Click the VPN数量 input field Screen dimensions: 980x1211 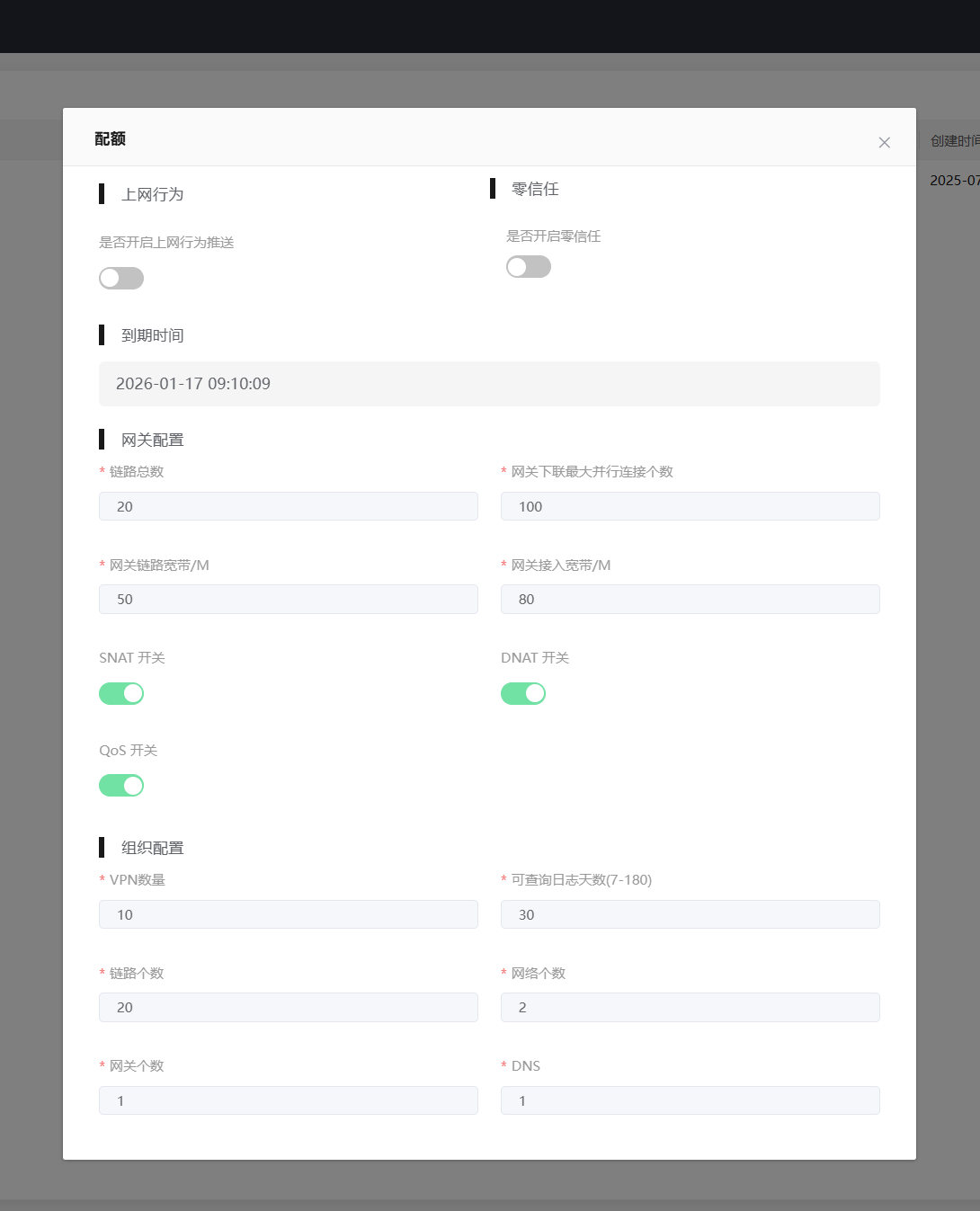point(288,914)
